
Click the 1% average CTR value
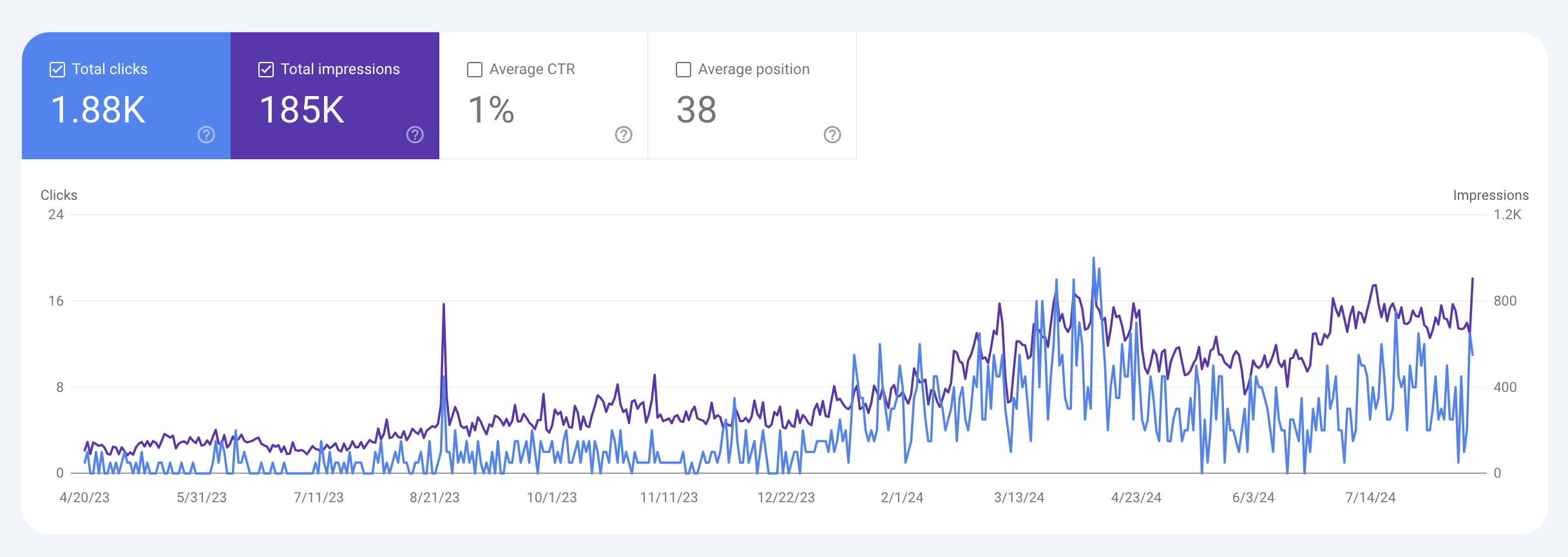491,110
